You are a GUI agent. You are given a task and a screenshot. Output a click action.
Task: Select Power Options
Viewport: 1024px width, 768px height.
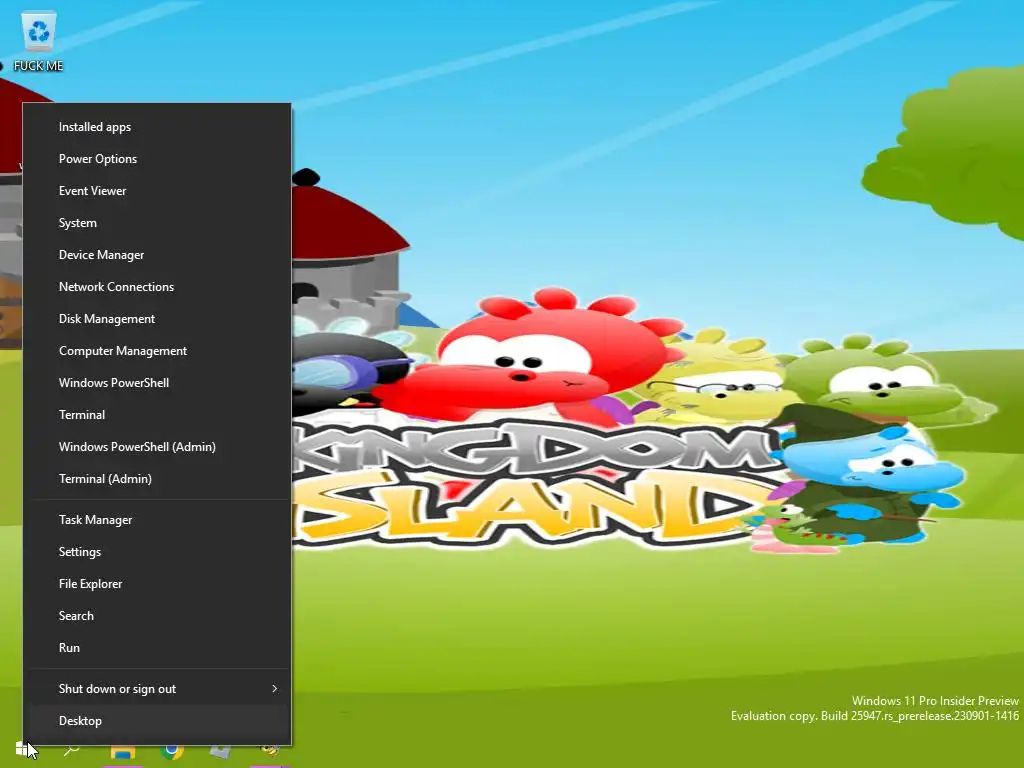pyautogui.click(x=157, y=159)
